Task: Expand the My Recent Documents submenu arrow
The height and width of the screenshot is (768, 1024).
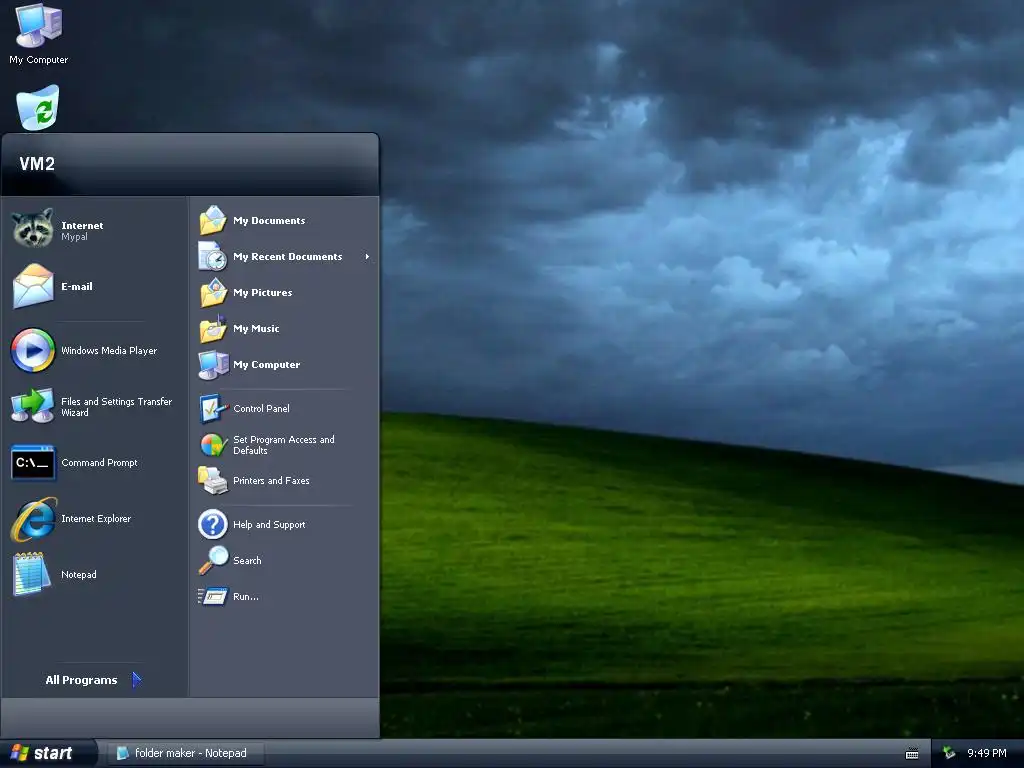Action: (367, 257)
